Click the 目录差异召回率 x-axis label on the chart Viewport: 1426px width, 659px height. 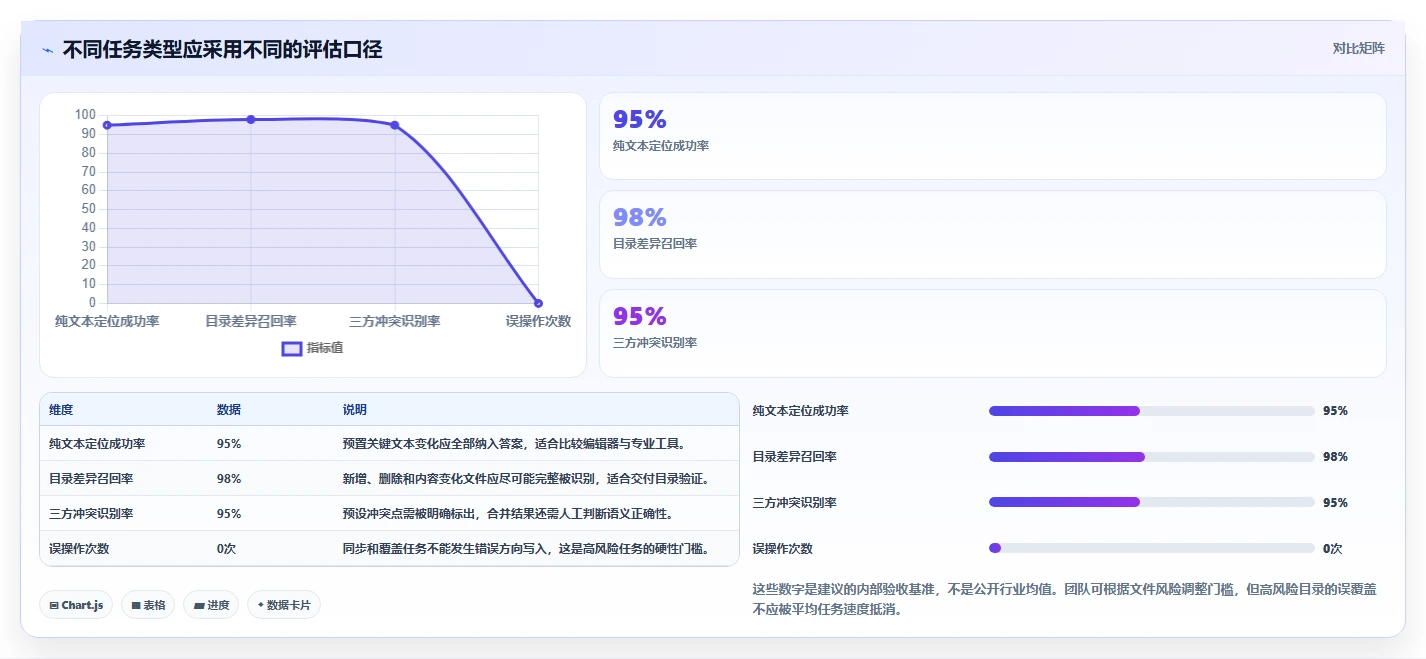pos(251,321)
